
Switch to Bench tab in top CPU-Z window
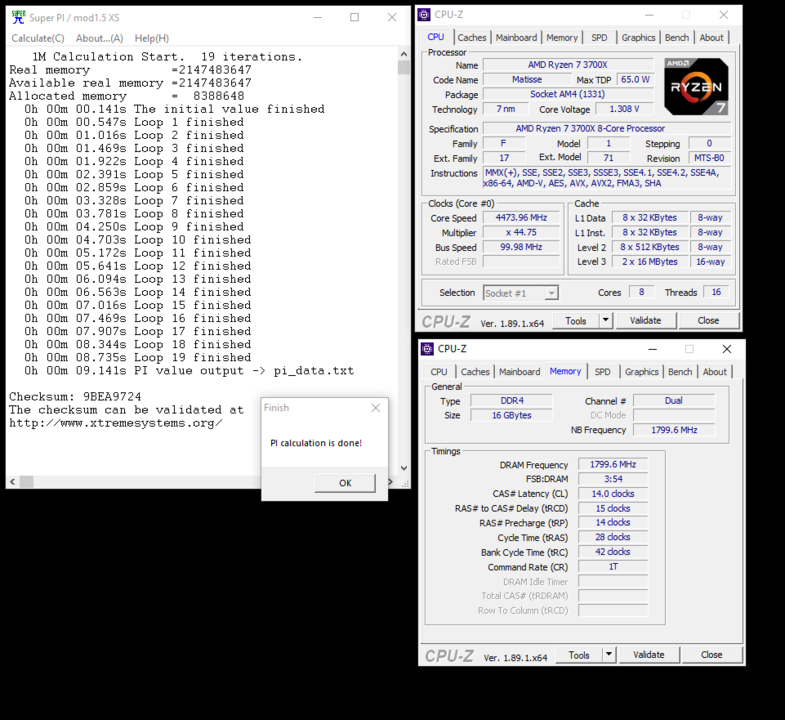click(x=677, y=38)
